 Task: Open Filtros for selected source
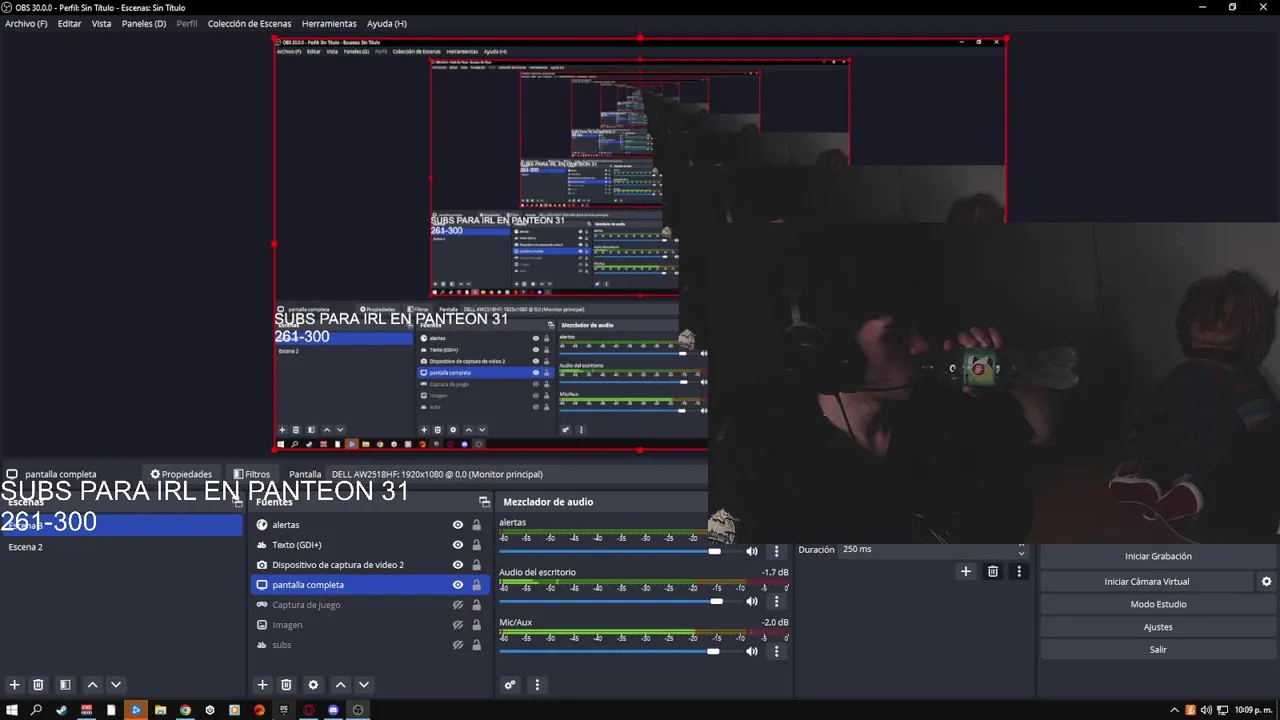tap(251, 474)
